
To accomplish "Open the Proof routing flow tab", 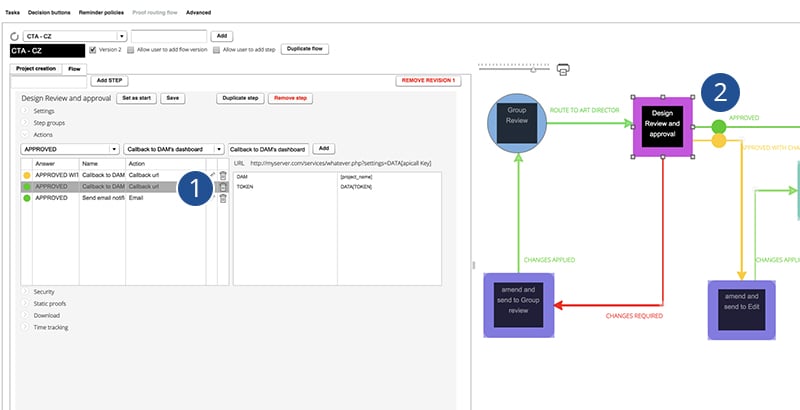I will click(x=155, y=12).
